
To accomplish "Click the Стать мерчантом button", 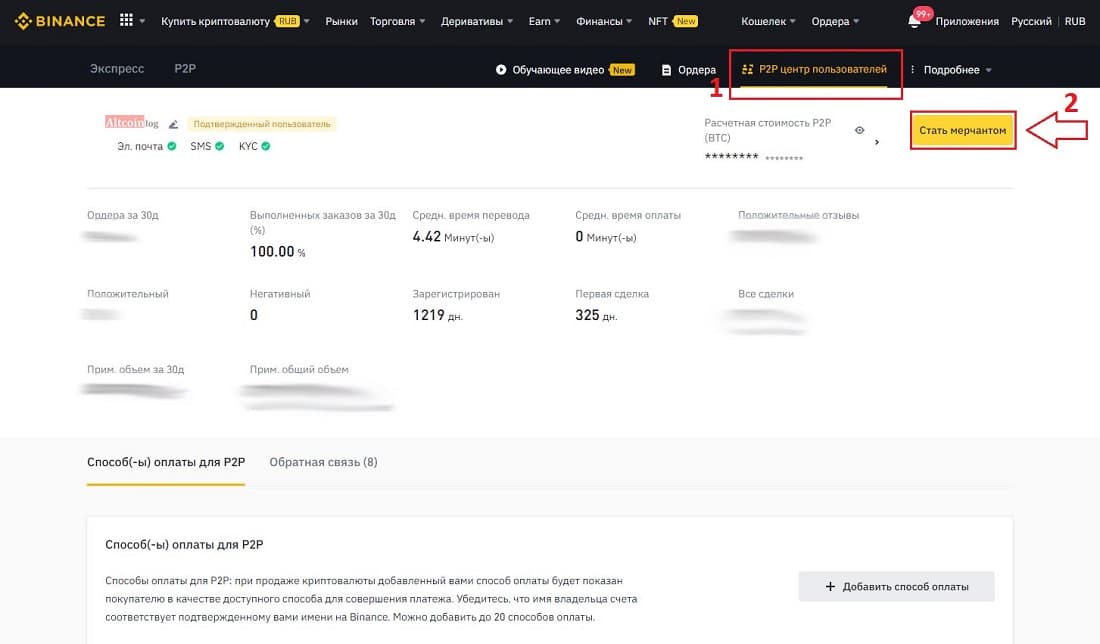I will pyautogui.click(x=962, y=130).
